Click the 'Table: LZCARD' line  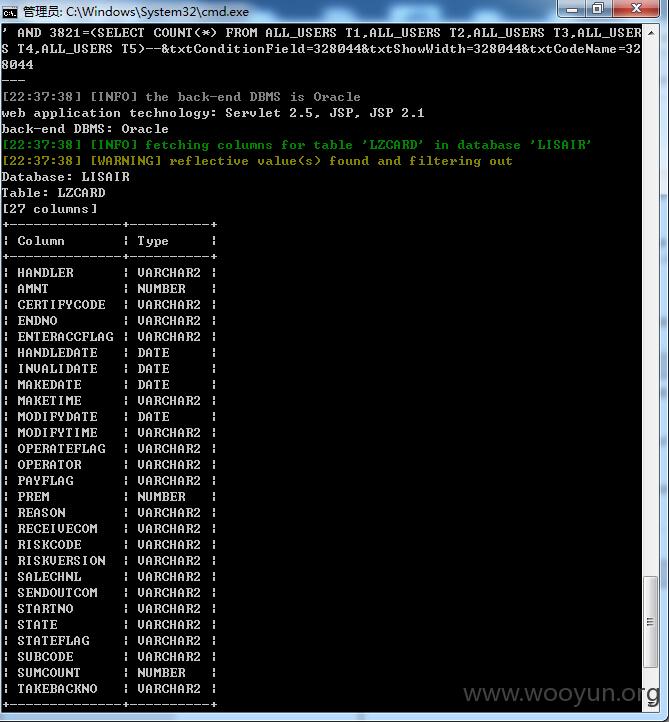click(x=53, y=193)
